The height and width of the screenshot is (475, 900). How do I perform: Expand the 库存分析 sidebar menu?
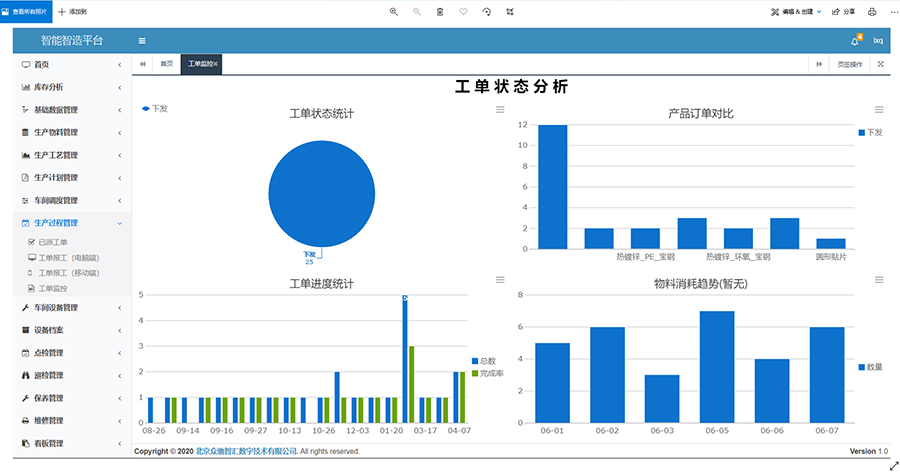coord(68,87)
